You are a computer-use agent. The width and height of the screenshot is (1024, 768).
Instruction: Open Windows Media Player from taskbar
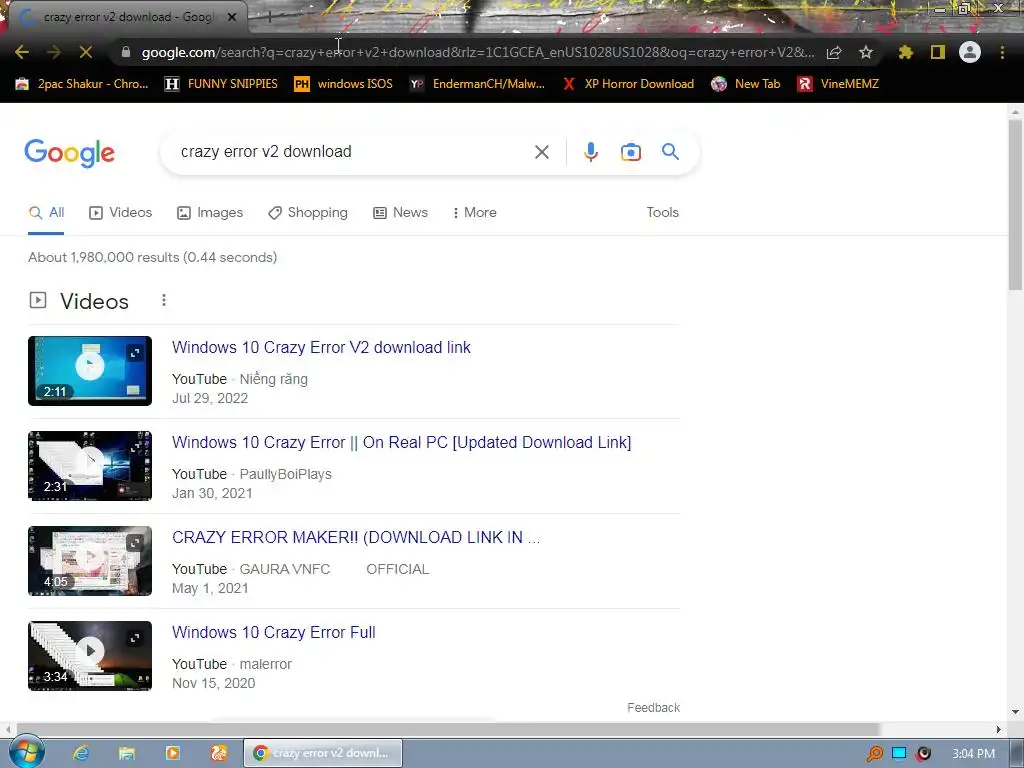tap(172, 753)
